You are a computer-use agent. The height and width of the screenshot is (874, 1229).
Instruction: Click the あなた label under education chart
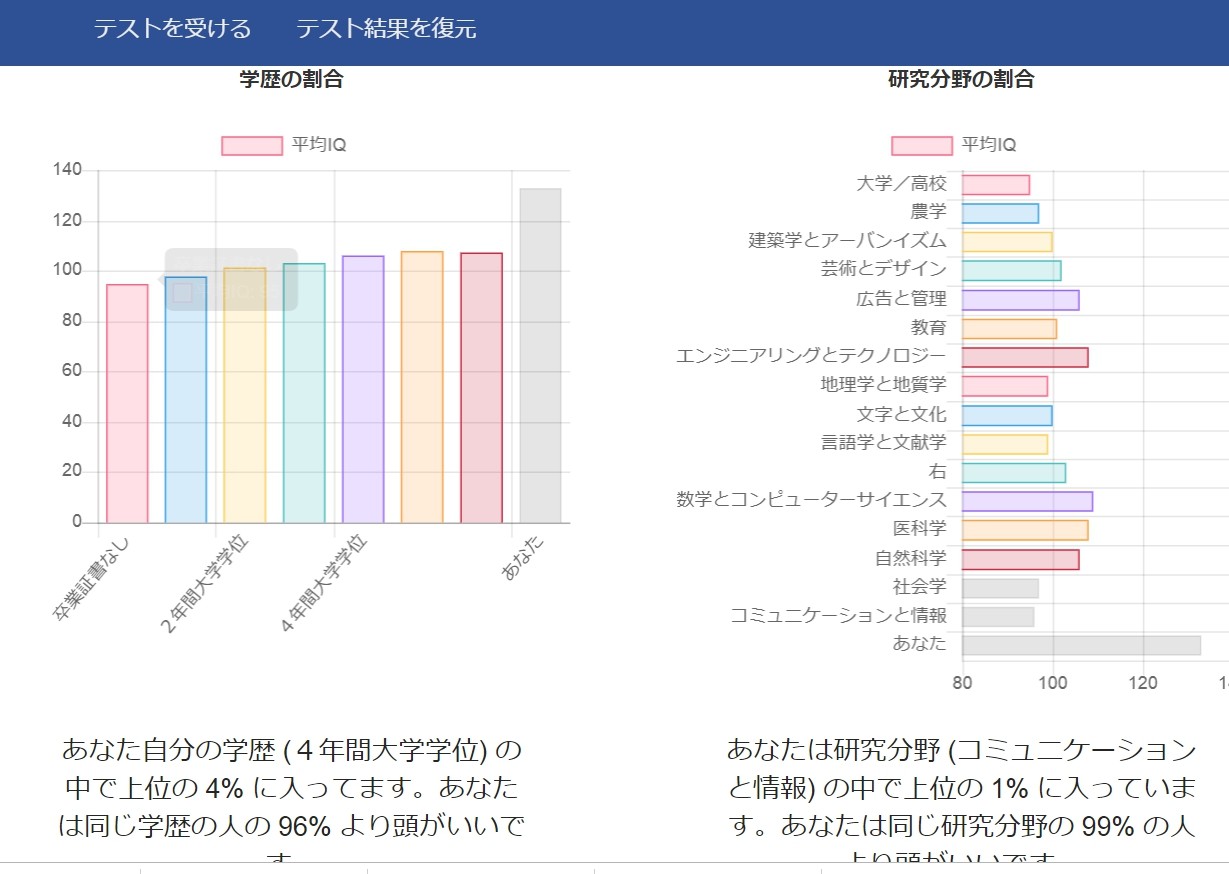click(x=524, y=556)
